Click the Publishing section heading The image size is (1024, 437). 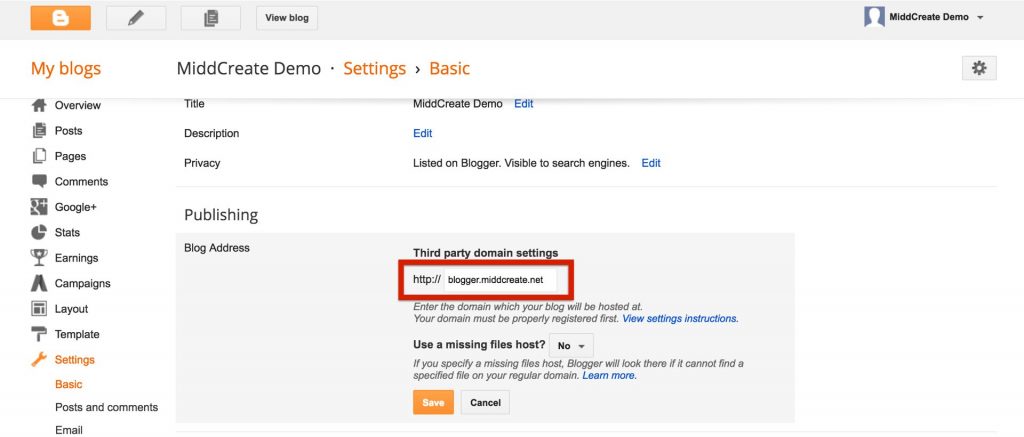pyautogui.click(x=221, y=215)
